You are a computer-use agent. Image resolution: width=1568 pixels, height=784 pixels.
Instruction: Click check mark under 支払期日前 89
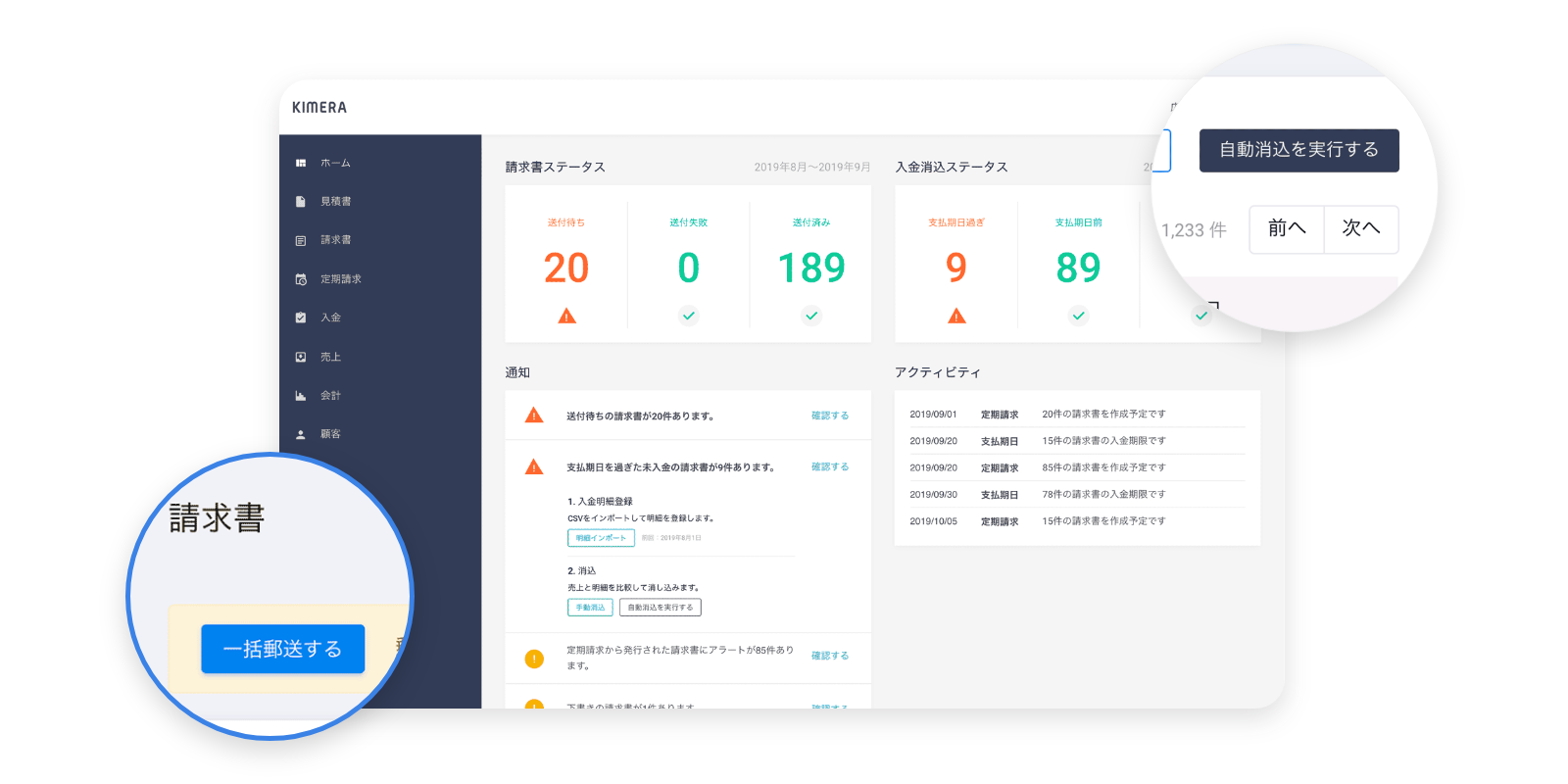tap(1078, 316)
